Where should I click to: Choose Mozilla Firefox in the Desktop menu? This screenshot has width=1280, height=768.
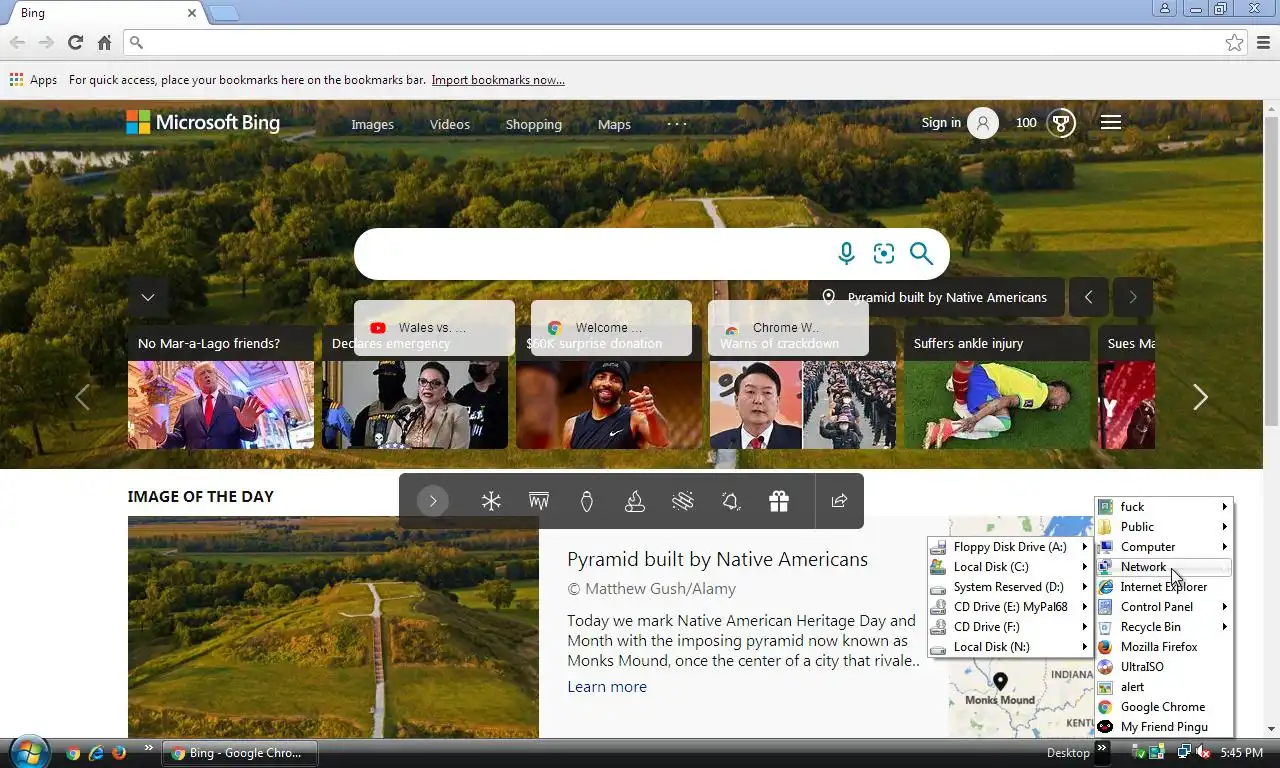click(x=1164, y=647)
